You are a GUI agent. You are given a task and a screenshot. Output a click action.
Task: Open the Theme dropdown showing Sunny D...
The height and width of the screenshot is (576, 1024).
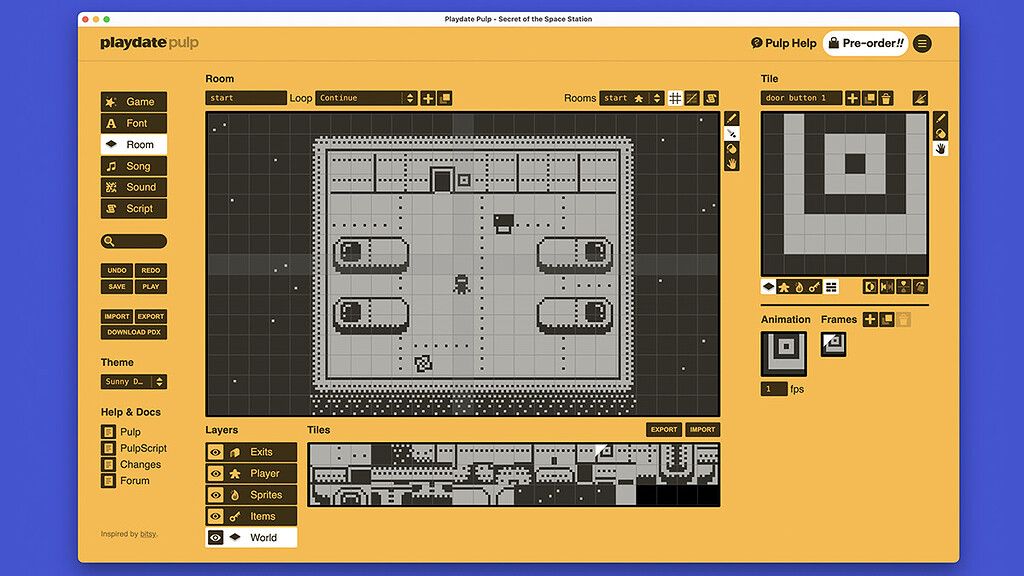(133, 381)
